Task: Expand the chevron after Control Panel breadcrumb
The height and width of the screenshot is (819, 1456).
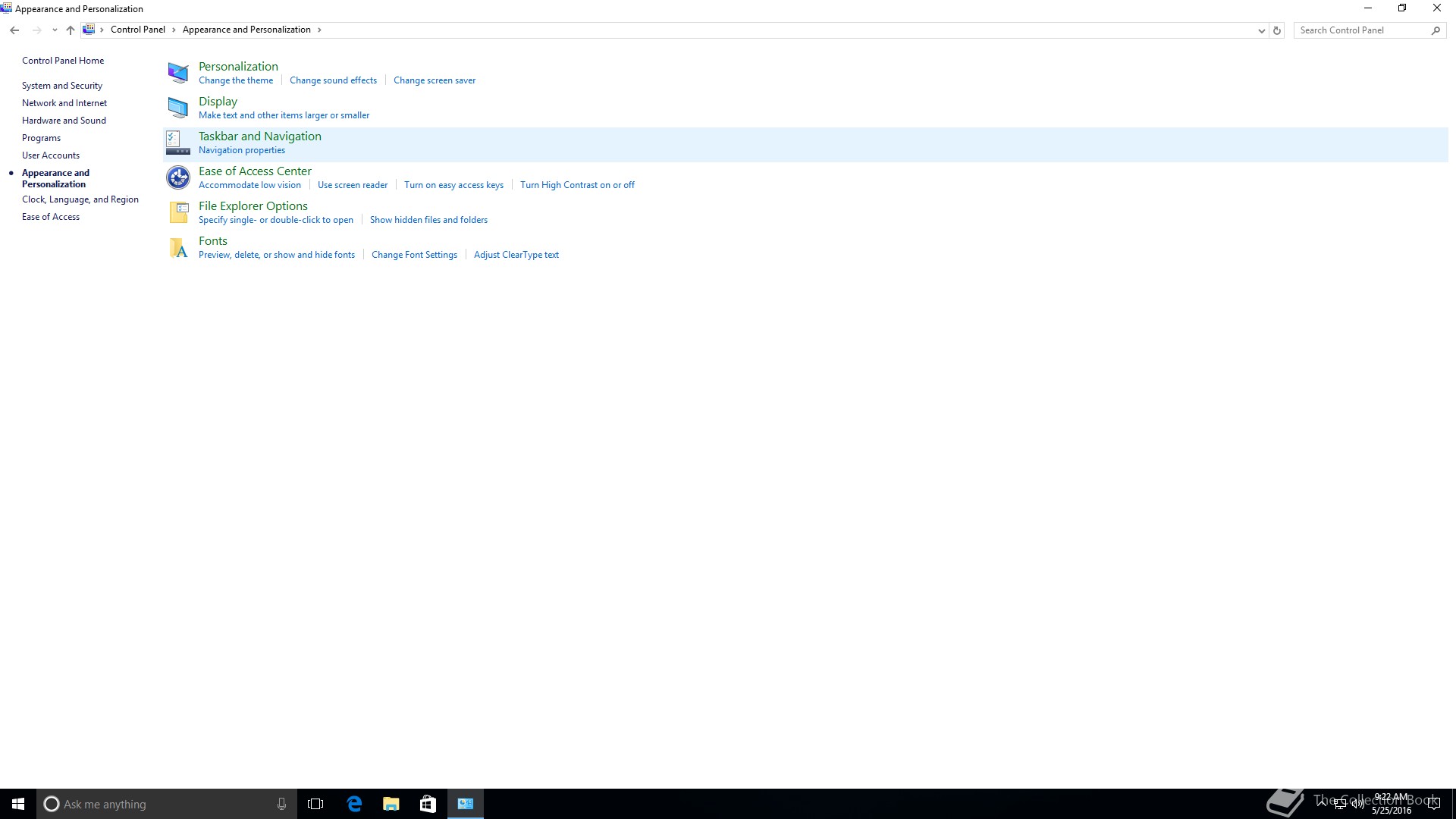Action: pos(174,30)
